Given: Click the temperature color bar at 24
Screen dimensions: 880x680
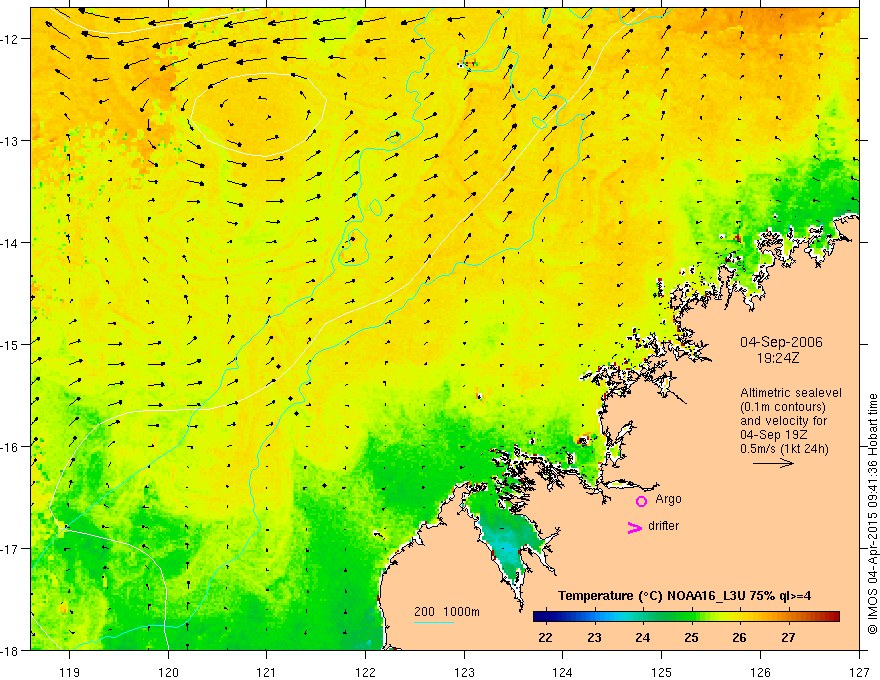Looking at the screenshot, I should (643, 617).
